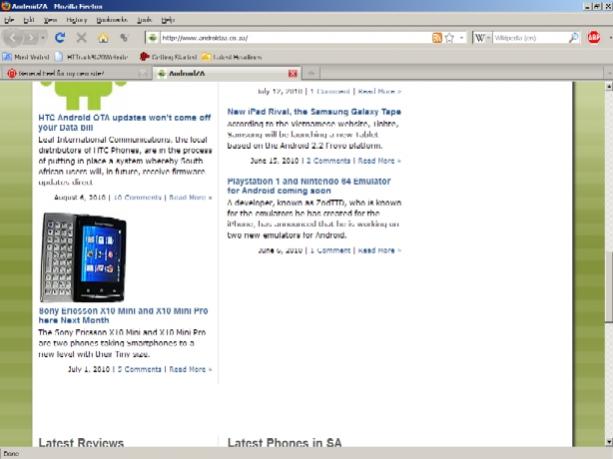
Task: Click the Forward navigation arrow
Action: 31,38
